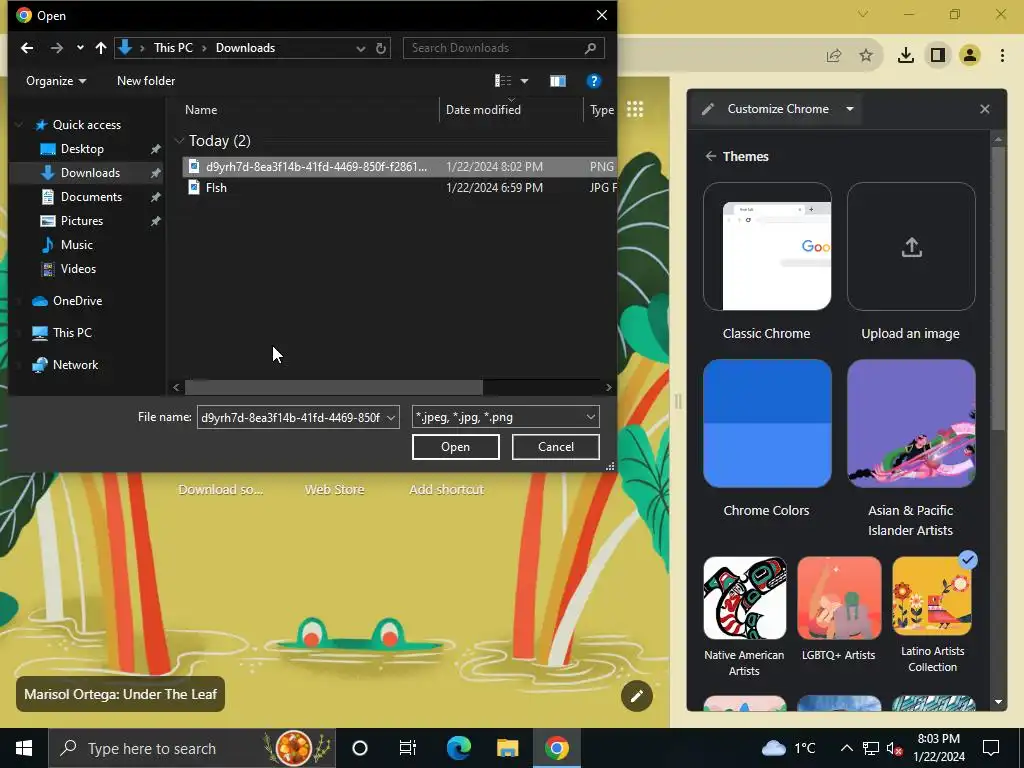Click the Open button

[x=455, y=447]
